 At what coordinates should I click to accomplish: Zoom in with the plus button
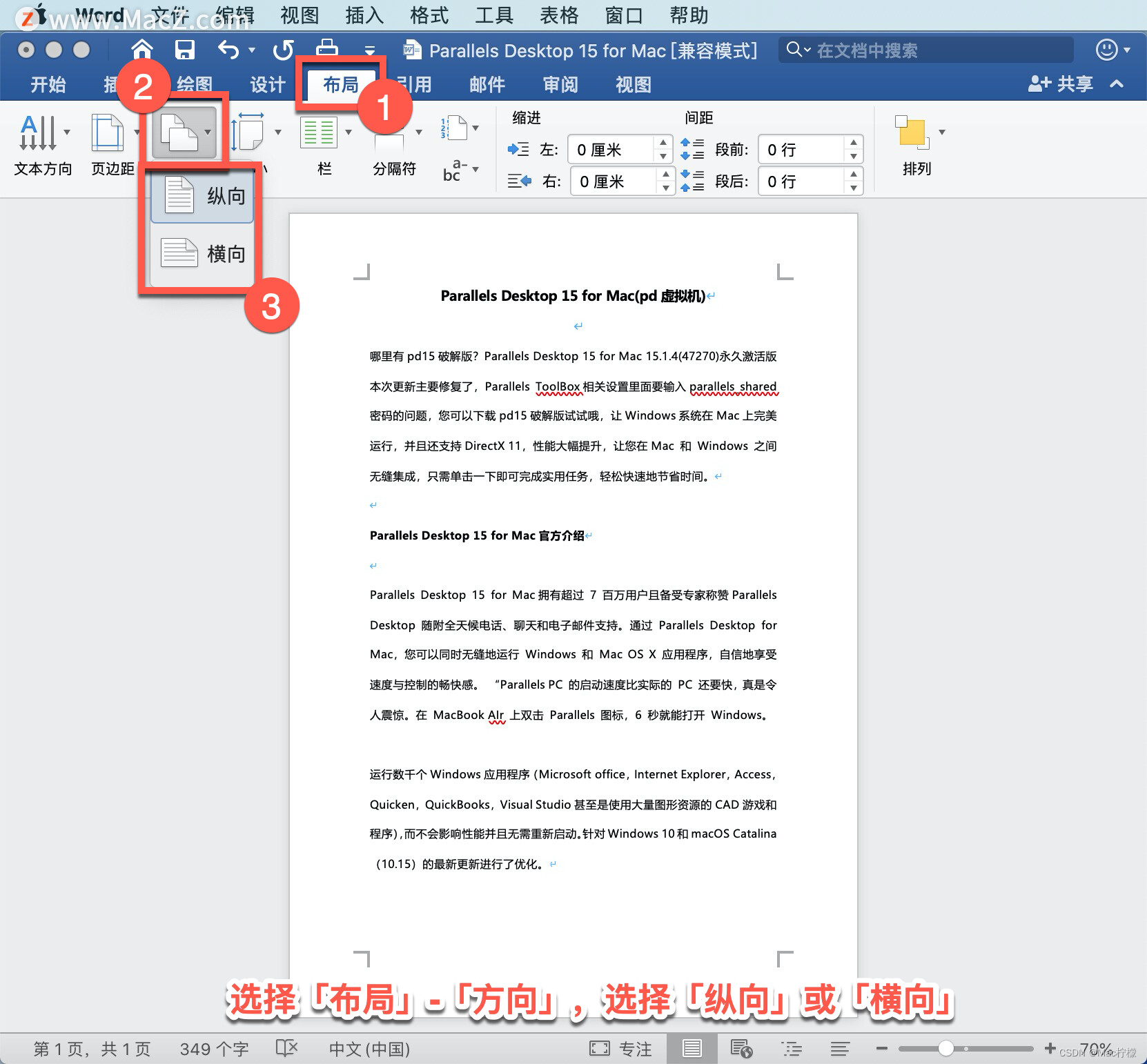point(1050,1048)
